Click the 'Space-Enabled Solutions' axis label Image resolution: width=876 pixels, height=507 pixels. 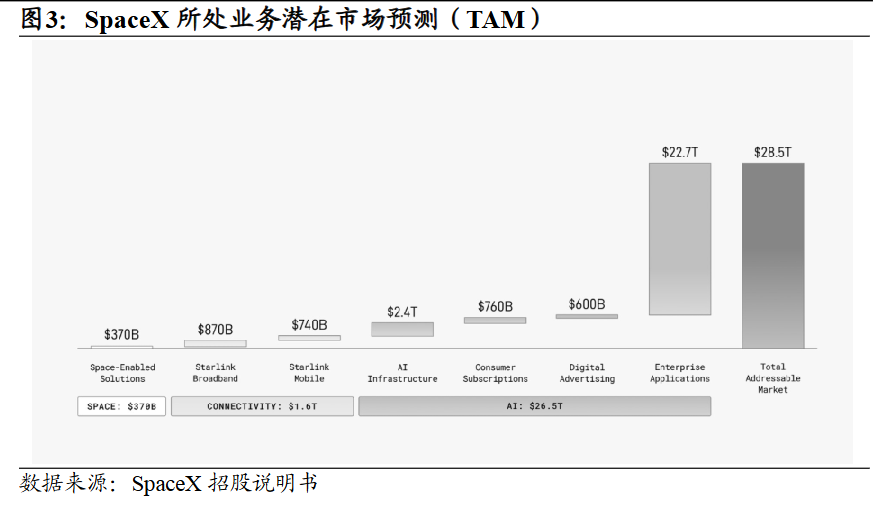[123, 373]
